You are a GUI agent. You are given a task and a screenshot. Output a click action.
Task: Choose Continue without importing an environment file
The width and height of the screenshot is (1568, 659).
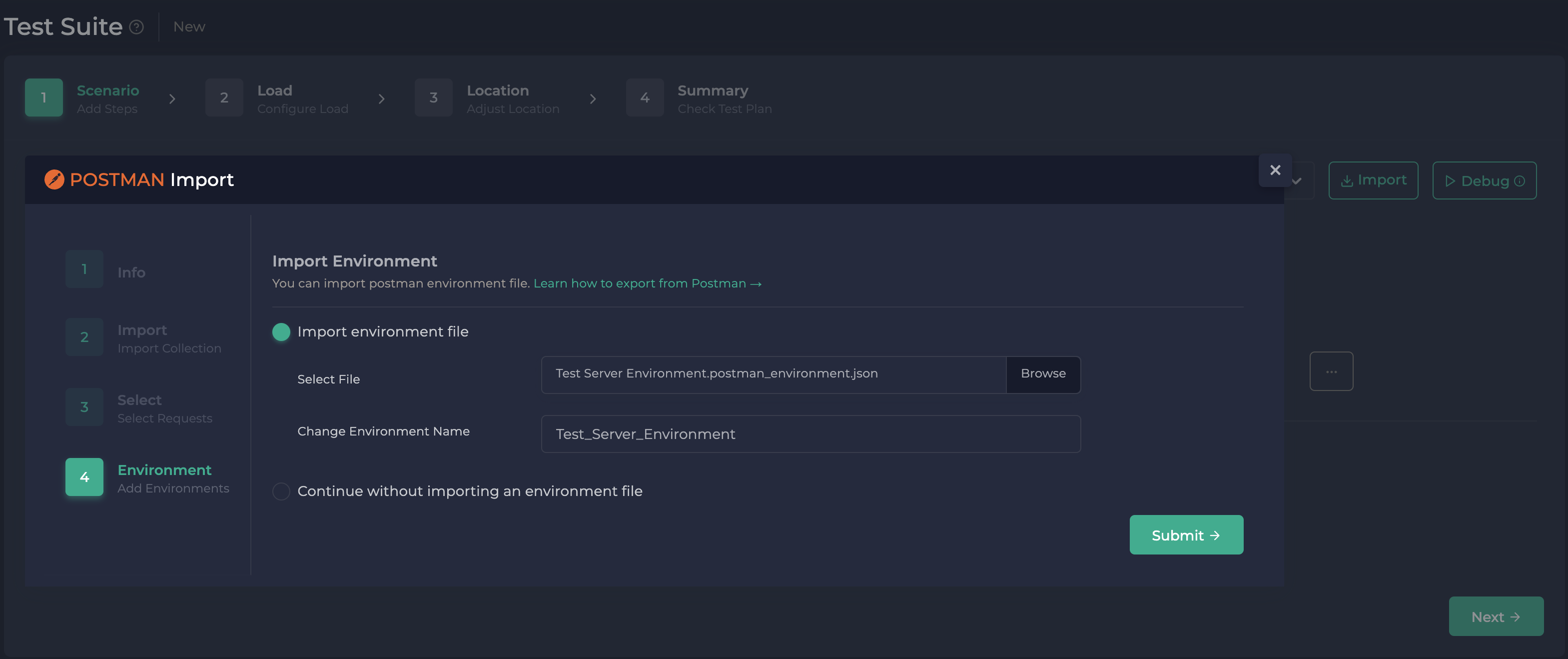tap(281, 491)
